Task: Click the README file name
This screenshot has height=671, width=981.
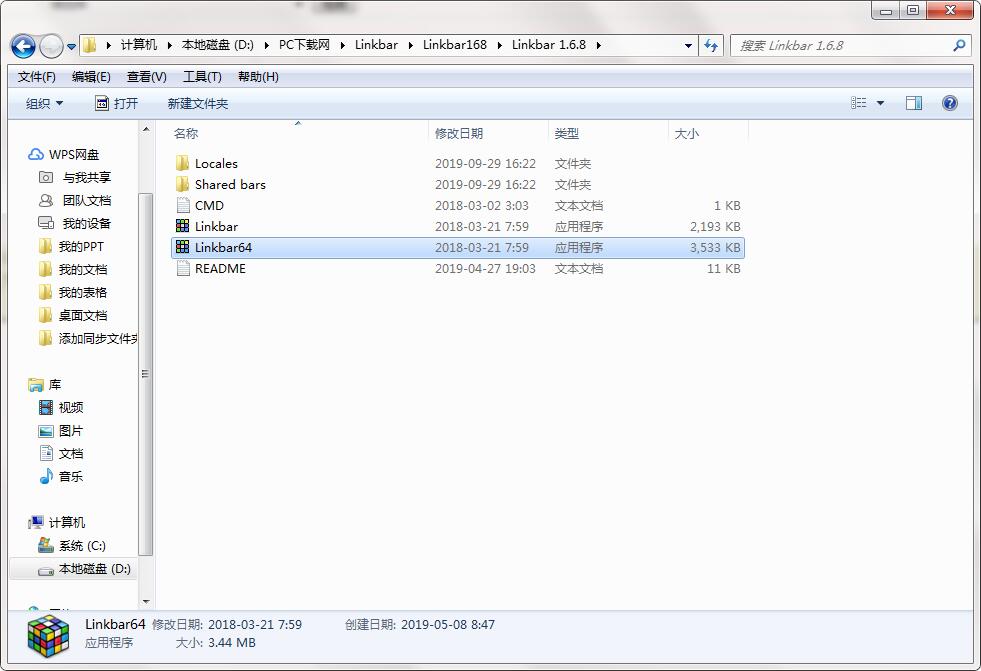Action: tap(220, 268)
